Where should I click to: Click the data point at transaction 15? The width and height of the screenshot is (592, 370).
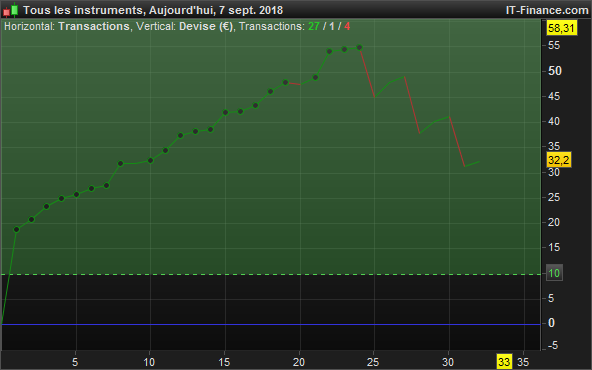click(225, 113)
